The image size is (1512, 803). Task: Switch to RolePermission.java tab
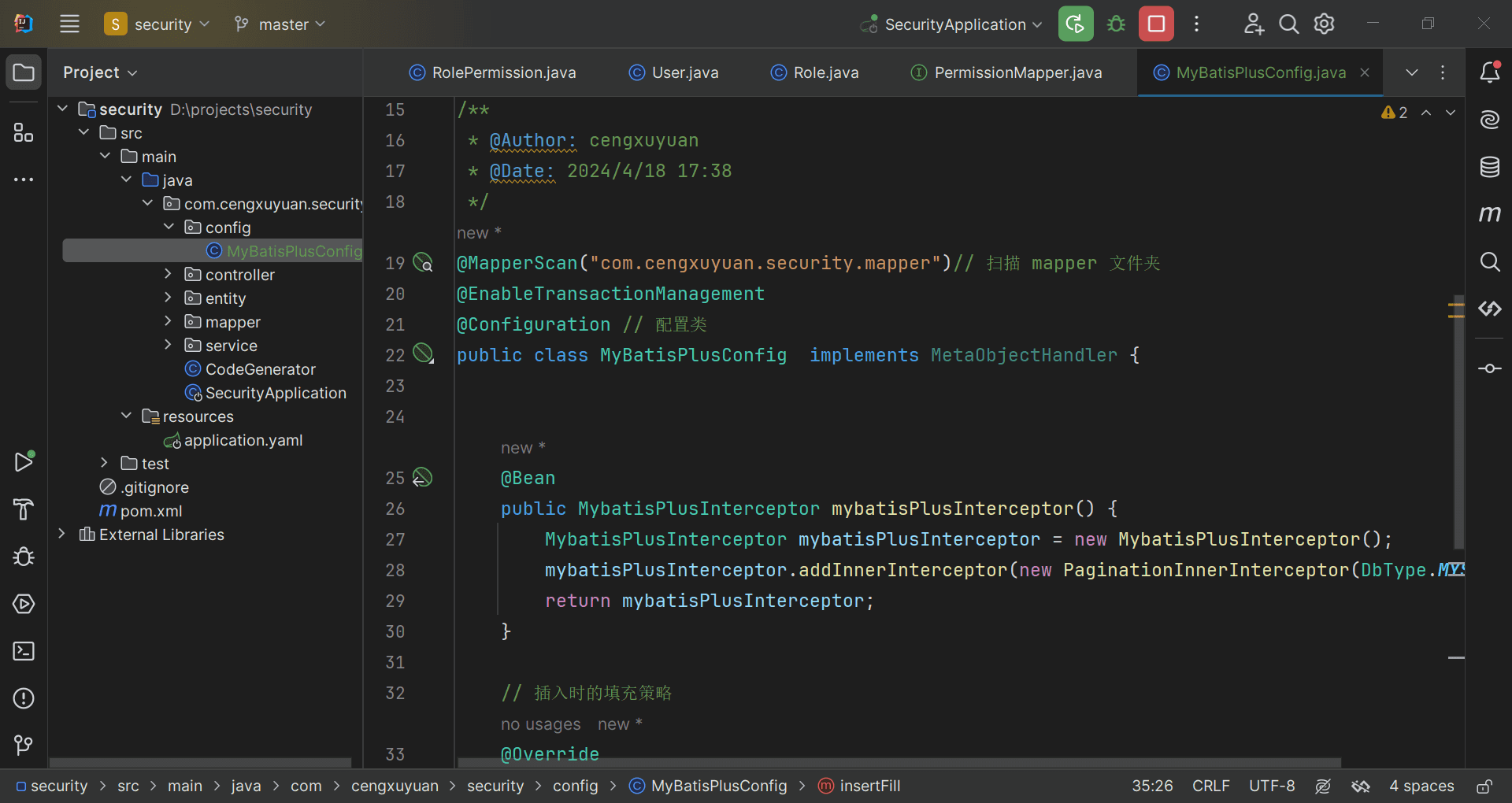tap(492, 72)
